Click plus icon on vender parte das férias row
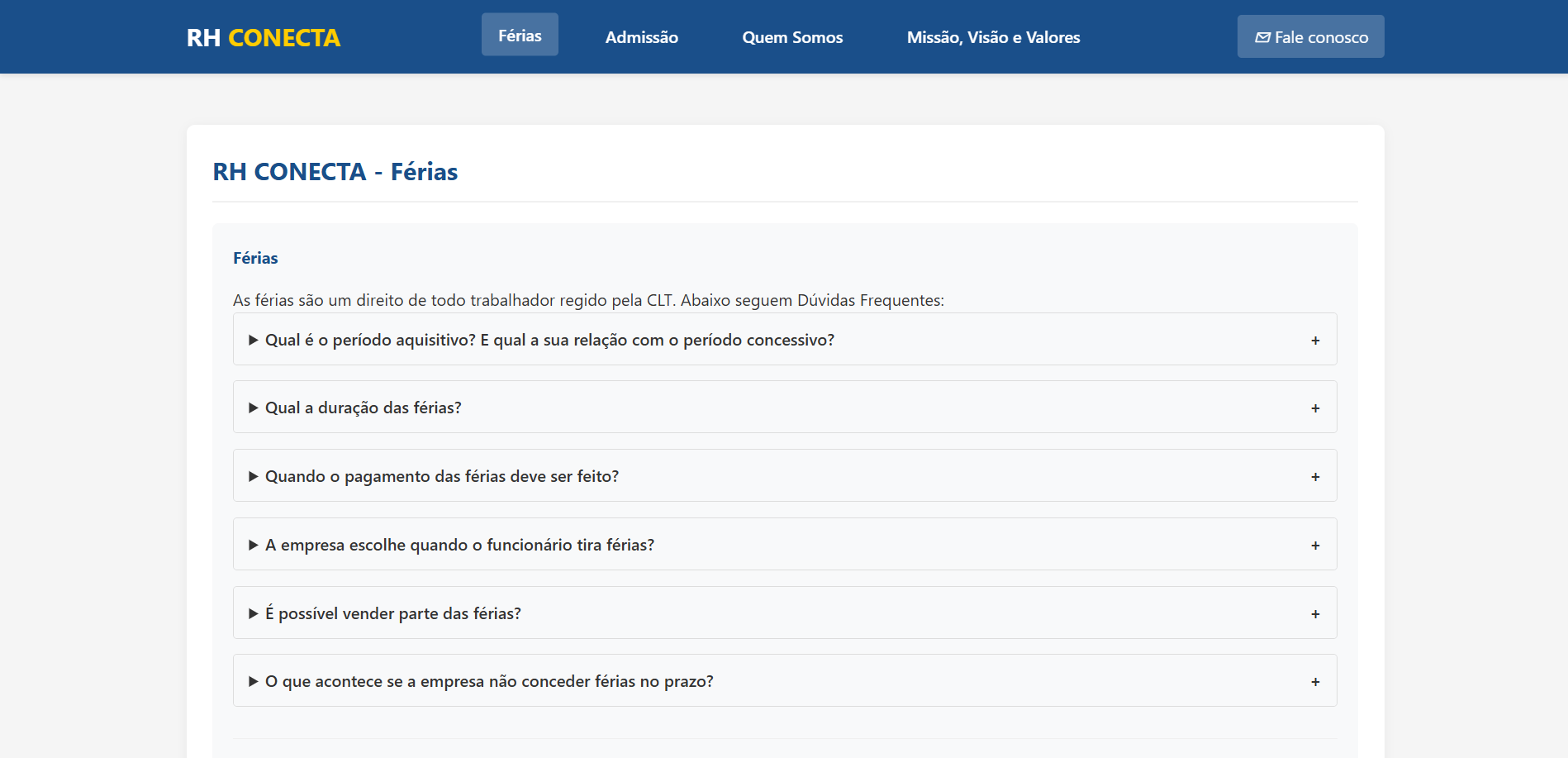This screenshot has height=758, width=1568. (x=1315, y=614)
